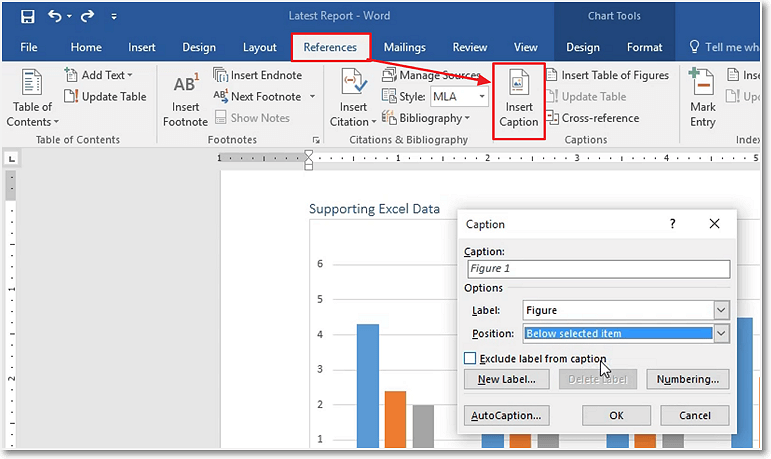Image resolution: width=771 pixels, height=459 pixels.
Task: Click the Insert Footnote button
Action: 185,100
